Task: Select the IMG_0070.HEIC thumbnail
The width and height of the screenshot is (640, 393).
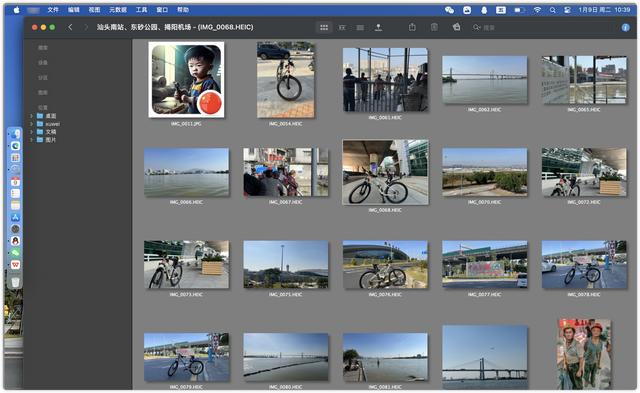Action: [484, 172]
